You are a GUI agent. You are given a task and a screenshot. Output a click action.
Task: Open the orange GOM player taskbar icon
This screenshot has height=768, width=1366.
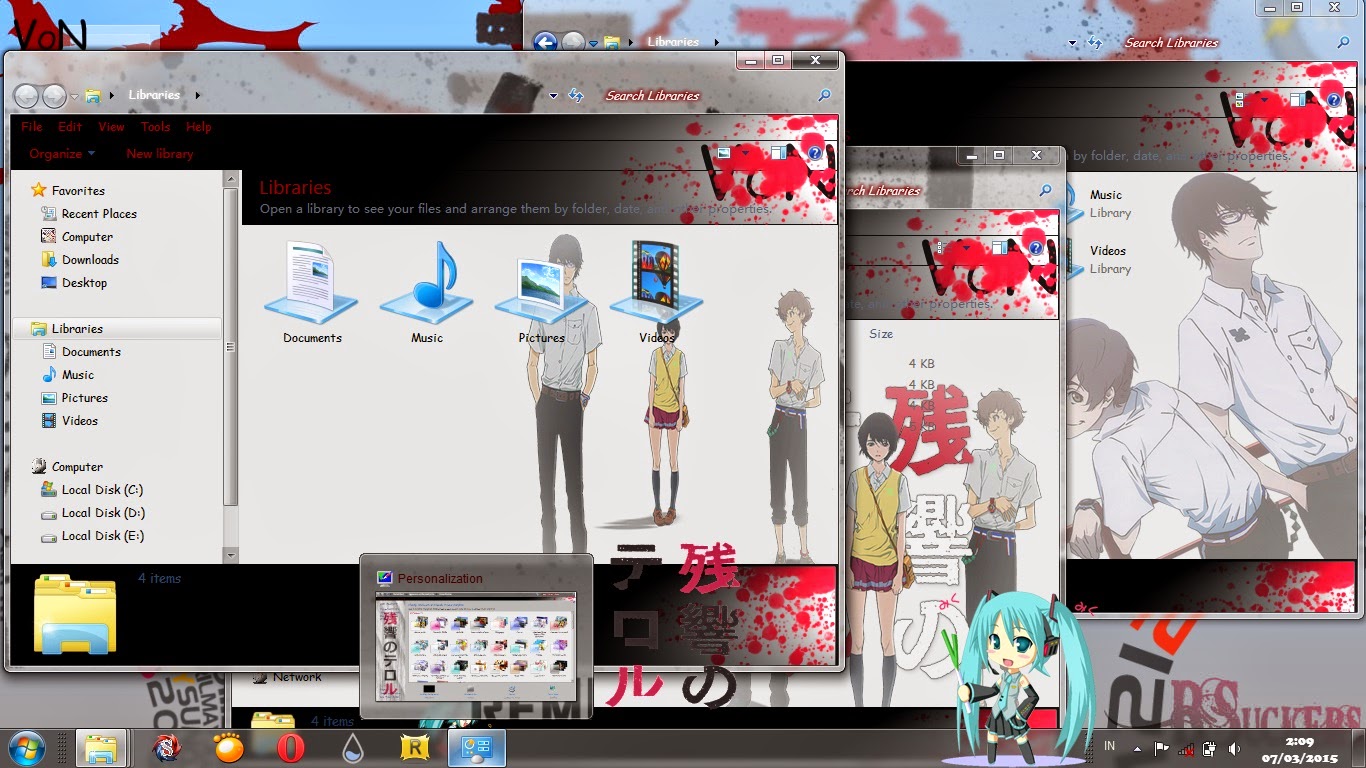[229, 747]
